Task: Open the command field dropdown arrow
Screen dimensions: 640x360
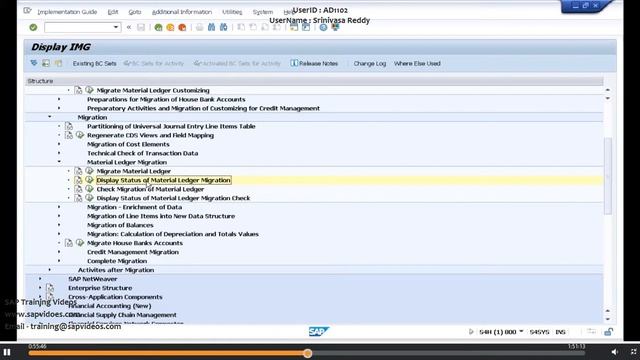Action: coord(116,27)
